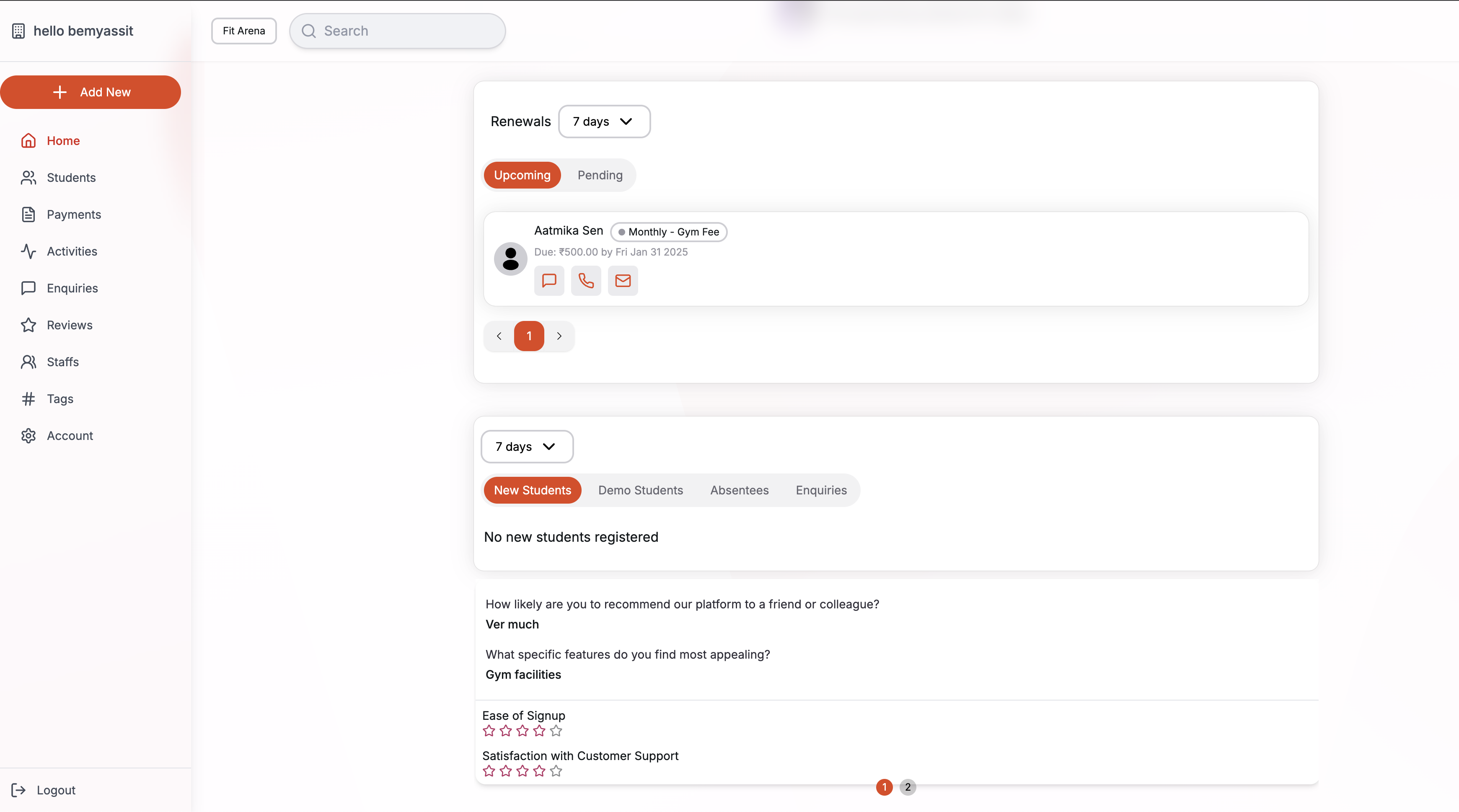
Task: Click the email envelope icon for Aatmika Sen
Action: click(623, 280)
